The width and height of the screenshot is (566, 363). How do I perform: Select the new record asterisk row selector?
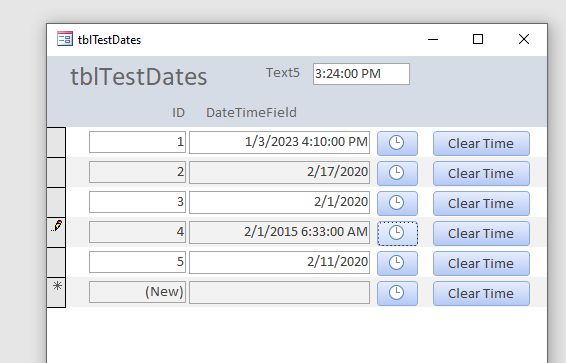click(x=56, y=292)
